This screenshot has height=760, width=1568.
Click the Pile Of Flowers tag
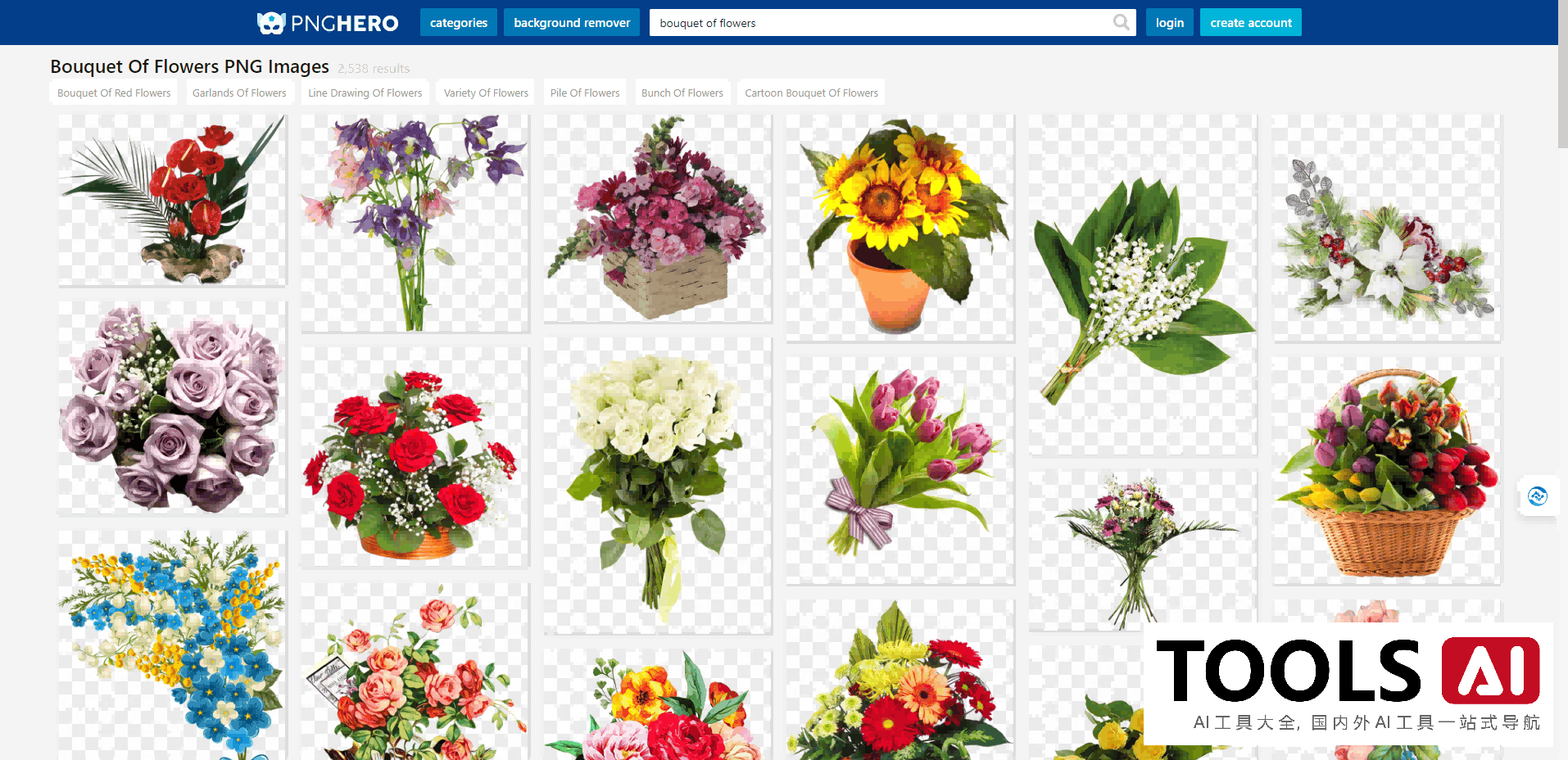point(585,93)
